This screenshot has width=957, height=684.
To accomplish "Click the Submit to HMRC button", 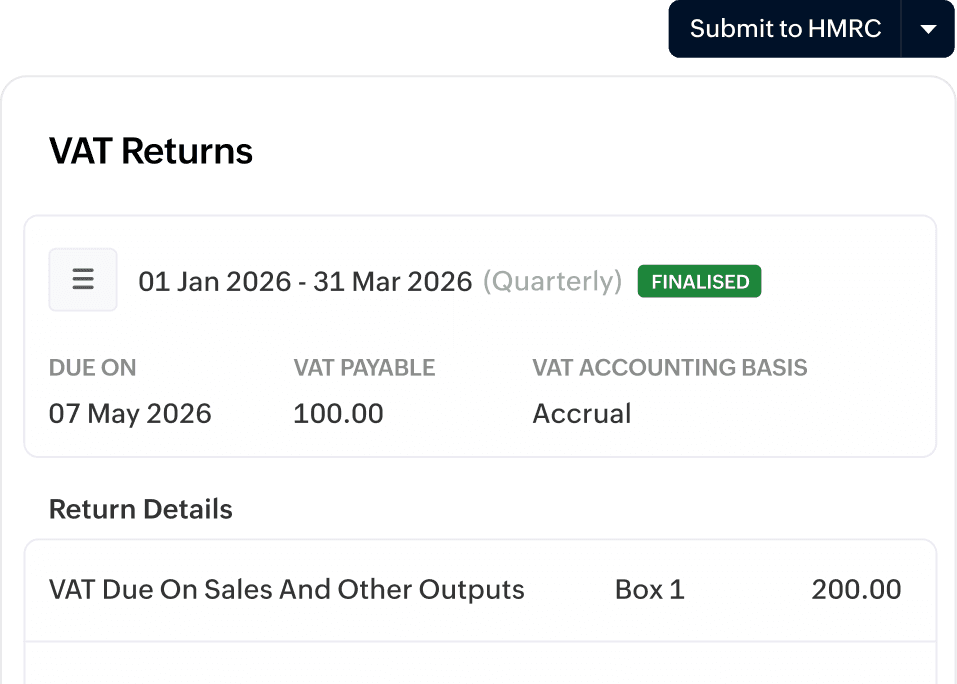I will 785,29.
